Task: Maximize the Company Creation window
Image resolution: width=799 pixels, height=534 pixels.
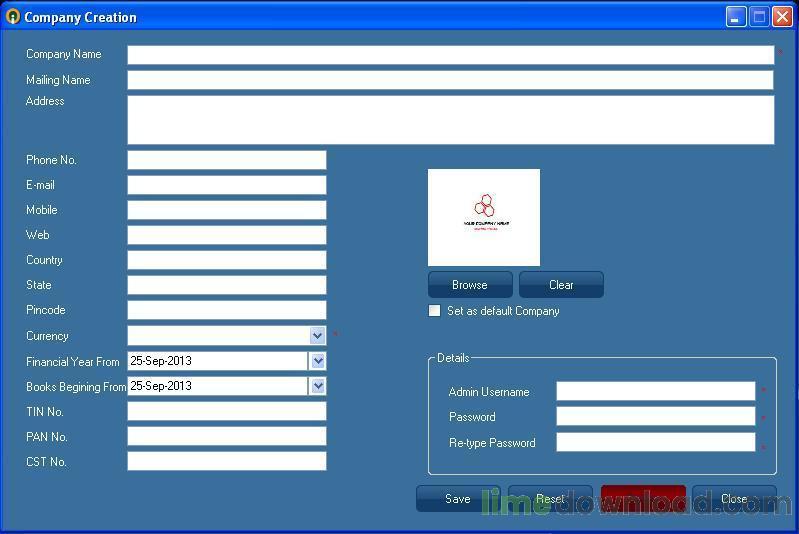Action: click(x=759, y=17)
